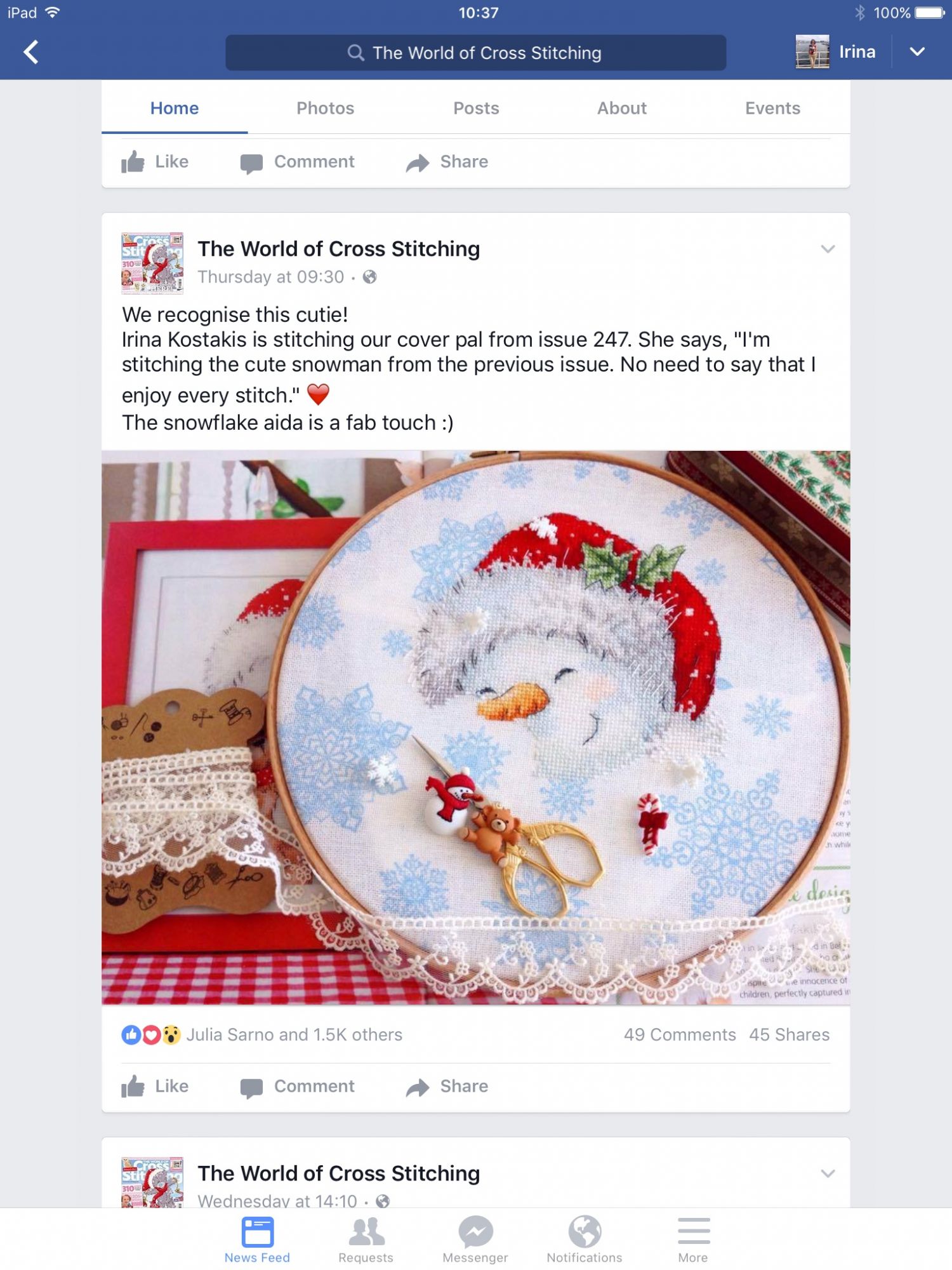Viewport: 952px width, 1270px height.
Task: Open Friend Requests icon
Action: (x=366, y=1232)
